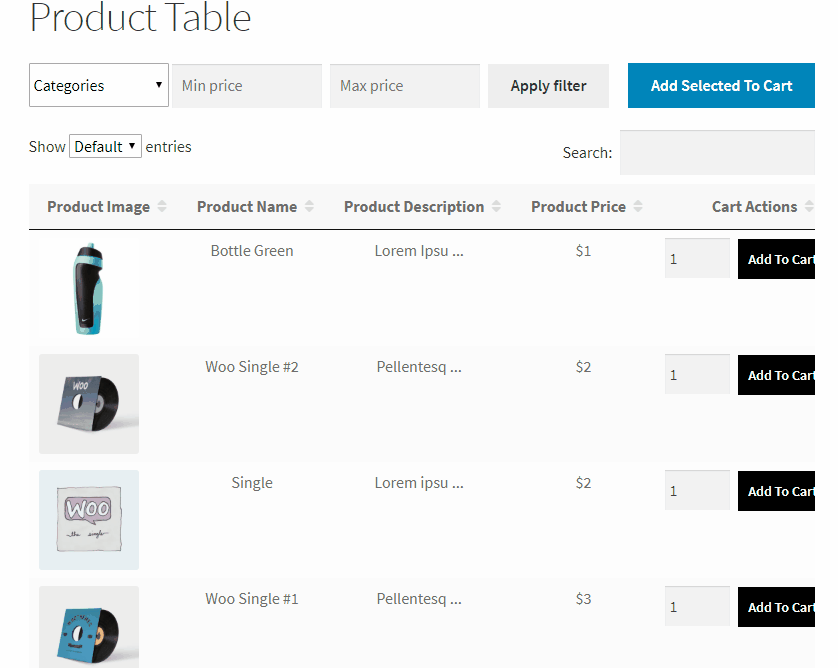Open the Bottle Green product name
The height and width of the screenshot is (668, 838).
tap(251, 250)
